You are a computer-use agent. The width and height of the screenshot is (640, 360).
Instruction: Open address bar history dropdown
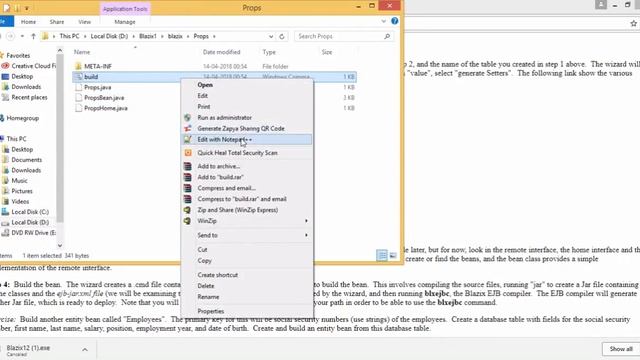(271, 36)
